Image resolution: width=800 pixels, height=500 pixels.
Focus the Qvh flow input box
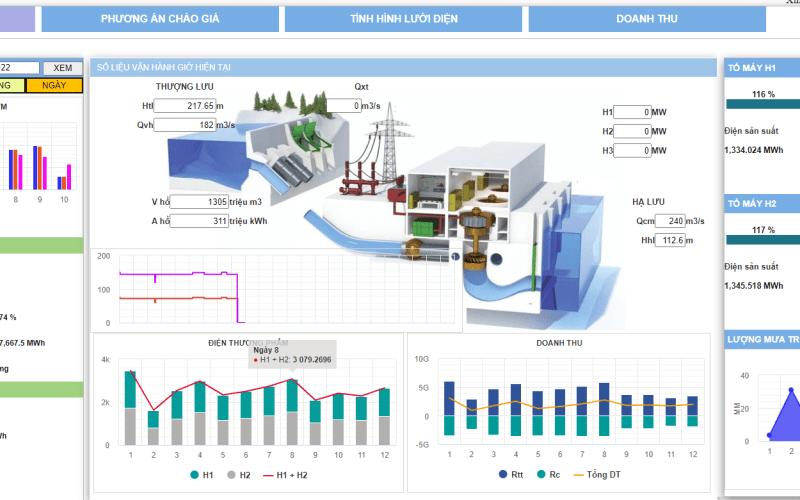point(185,125)
